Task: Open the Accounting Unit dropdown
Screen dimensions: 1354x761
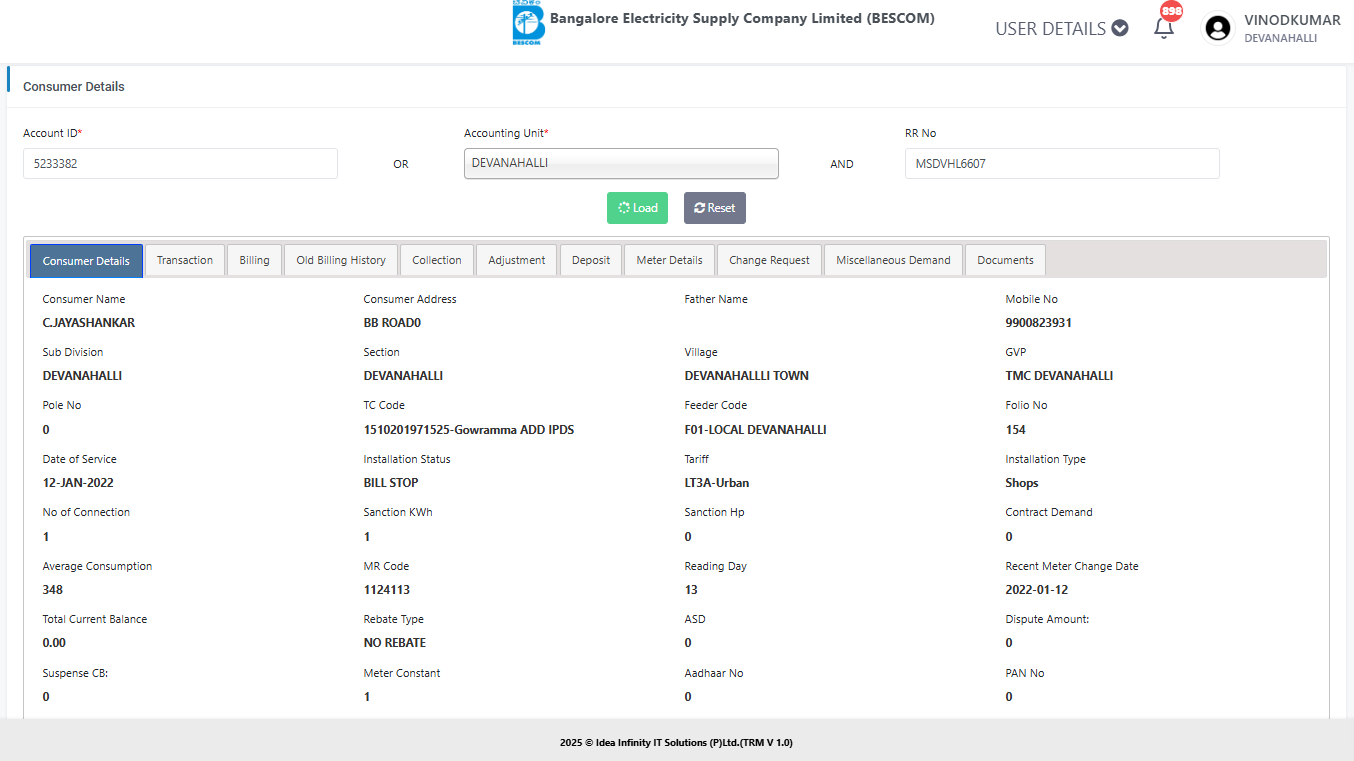Action: [x=621, y=163]
